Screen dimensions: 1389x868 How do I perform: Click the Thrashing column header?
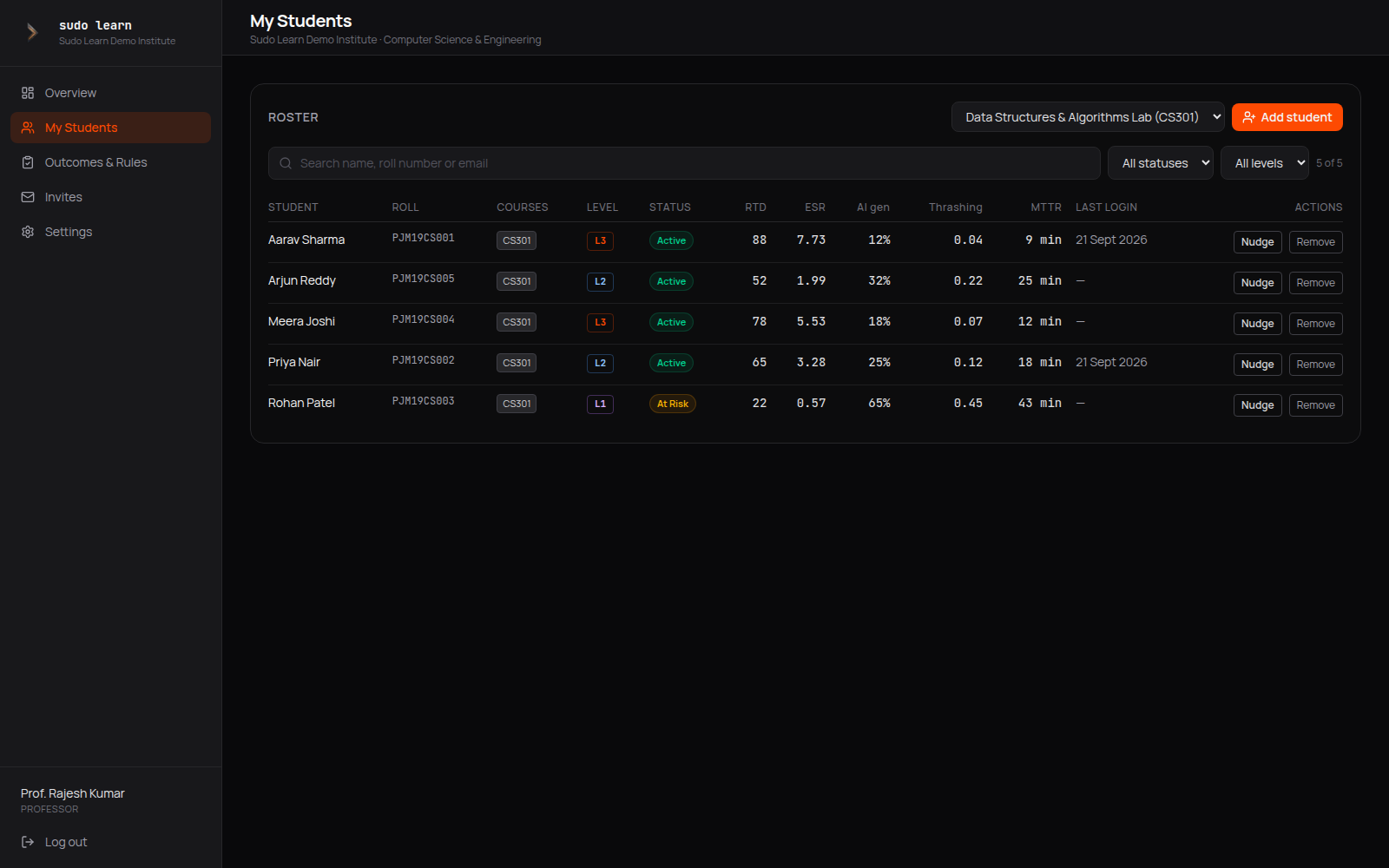pyautogui.click(x=956, y=207)
